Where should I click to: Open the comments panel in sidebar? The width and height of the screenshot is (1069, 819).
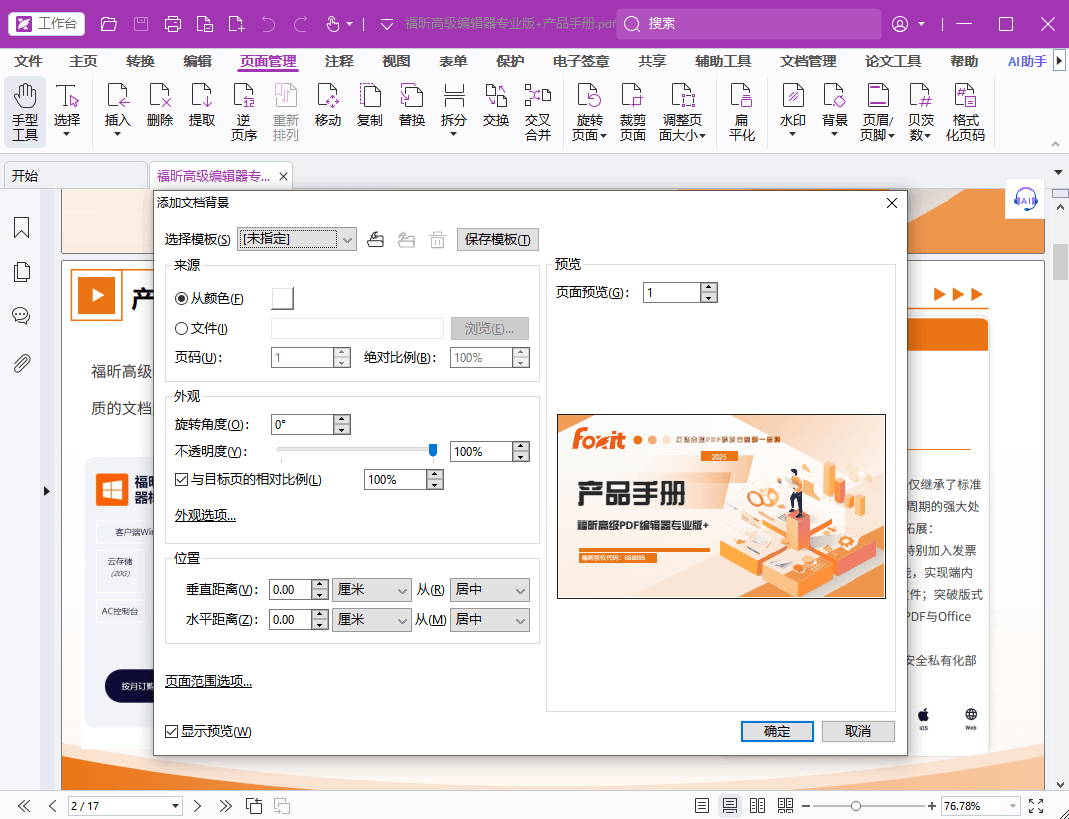(22, 316)
